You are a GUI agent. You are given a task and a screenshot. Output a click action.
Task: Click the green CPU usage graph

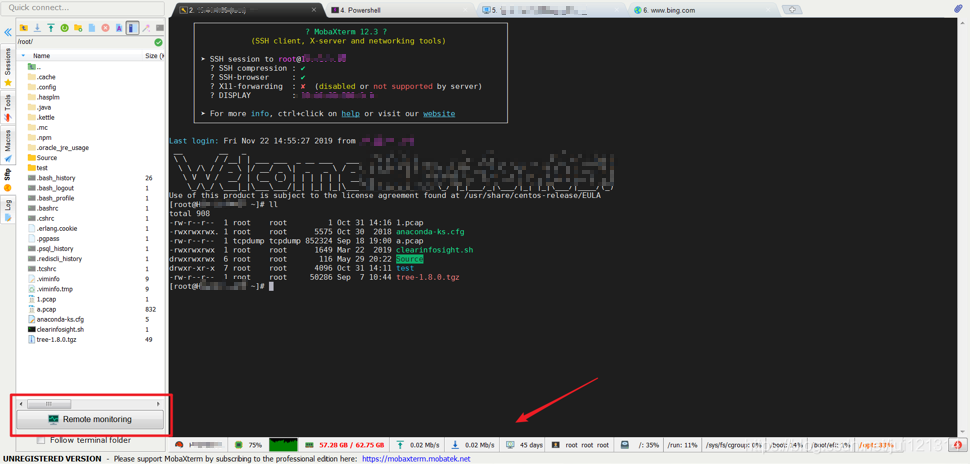click(x=283, y=445)
